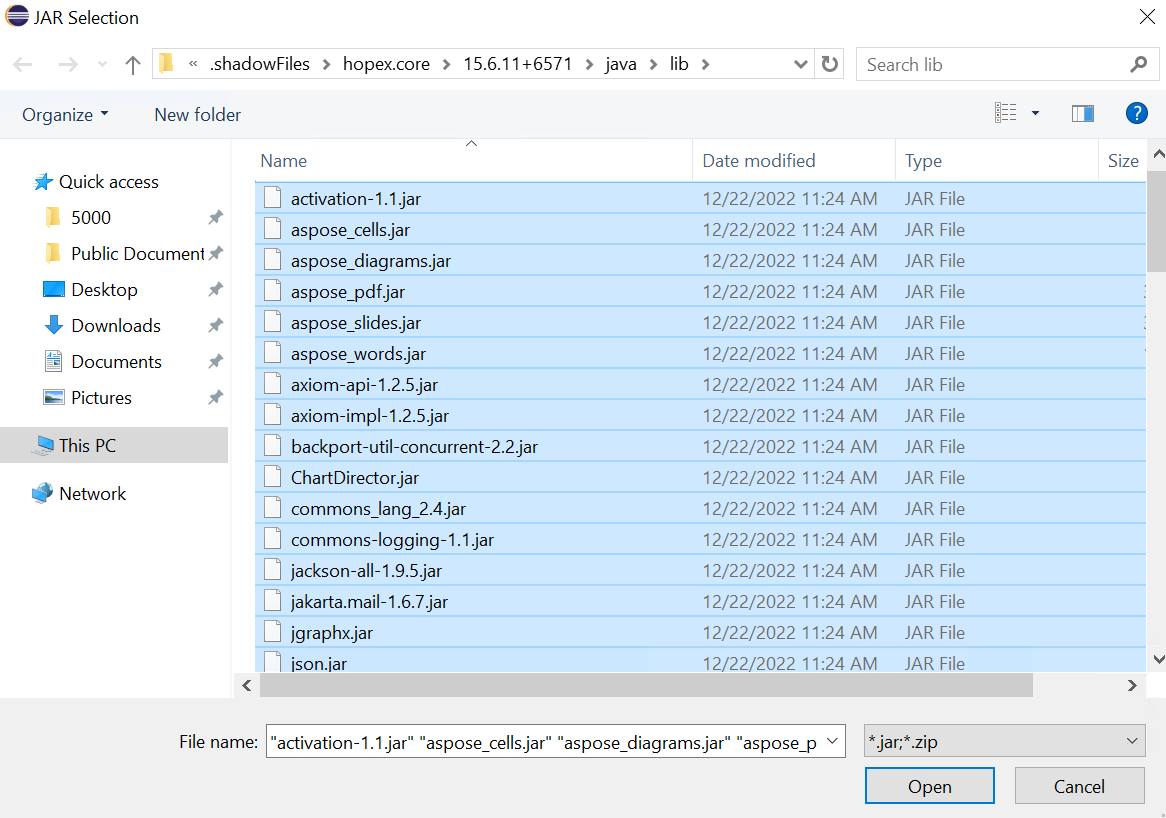Click the file icon of jgraphx.jar
The width and height of the screenshot is (1166, 818).
[273, 631]
